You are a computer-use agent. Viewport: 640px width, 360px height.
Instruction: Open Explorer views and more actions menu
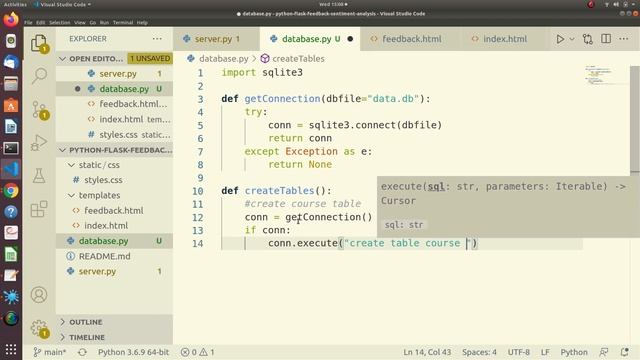[x=157, y=39]
